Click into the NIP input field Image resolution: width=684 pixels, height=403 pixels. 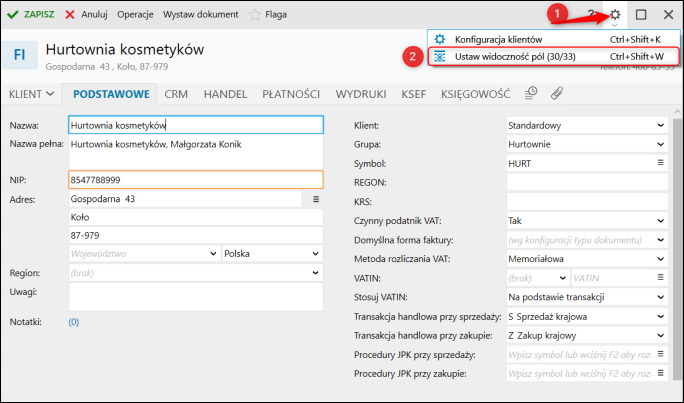(195, 180)
